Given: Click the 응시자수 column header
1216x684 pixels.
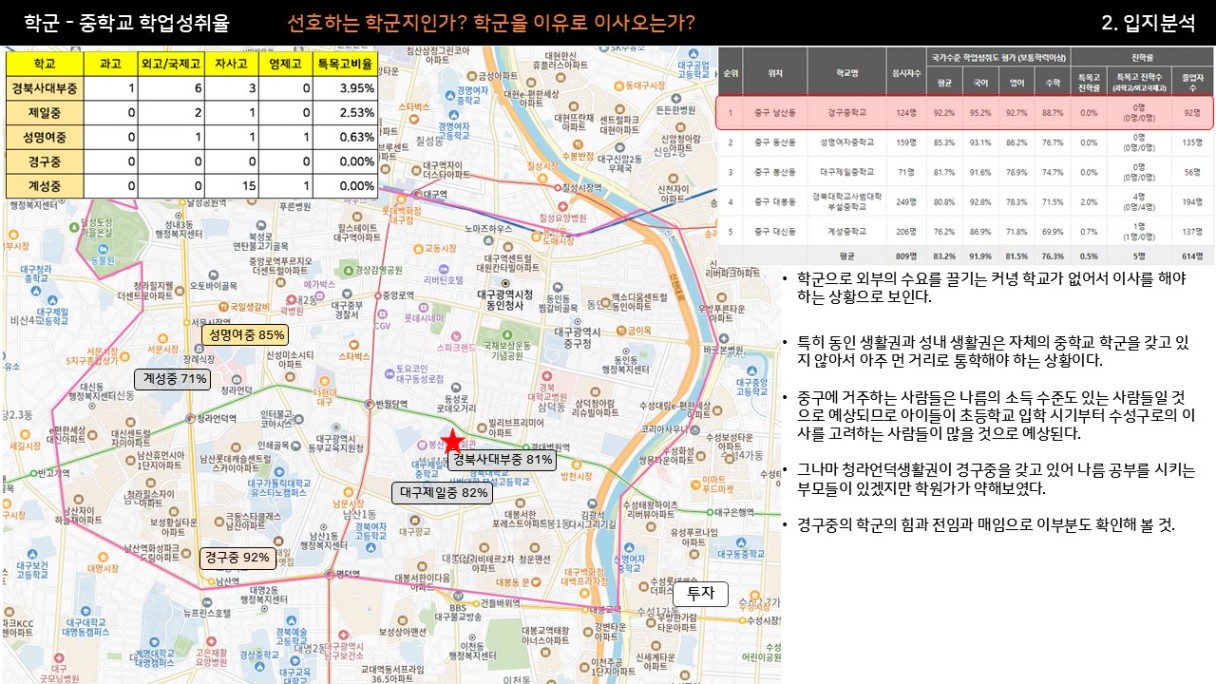Looking at the screenshot, I should pyautogui.click(x=906, y=72).
